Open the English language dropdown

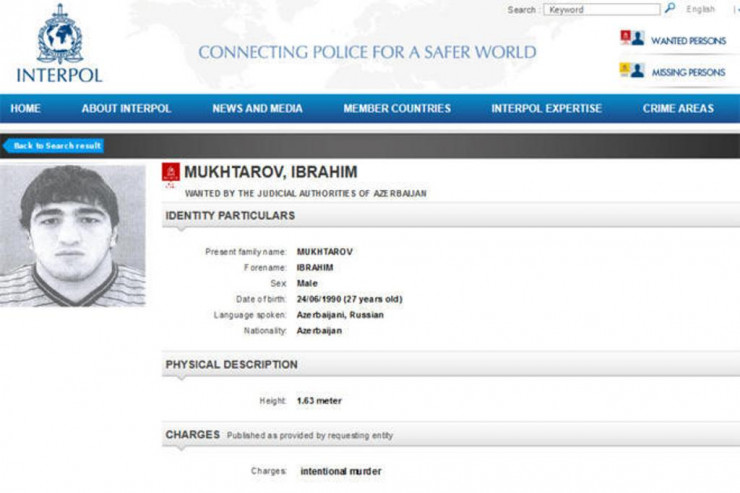(x=701, y=10)
